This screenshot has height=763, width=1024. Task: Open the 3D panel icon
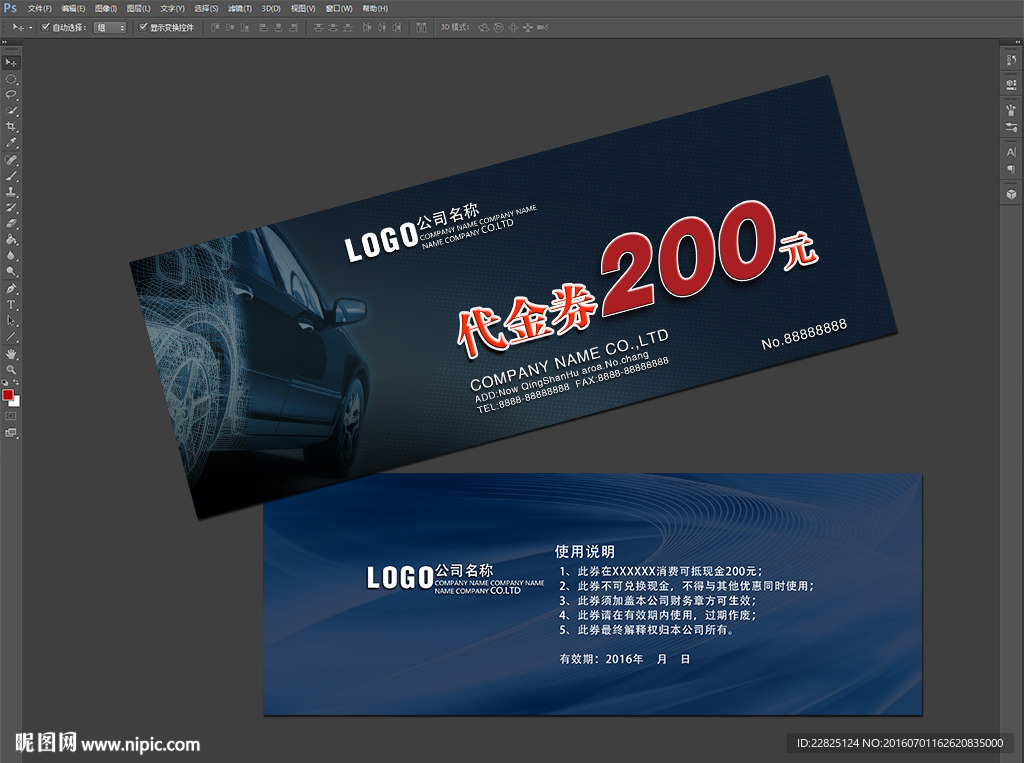pyautogui.click(x=1011, y=194)
